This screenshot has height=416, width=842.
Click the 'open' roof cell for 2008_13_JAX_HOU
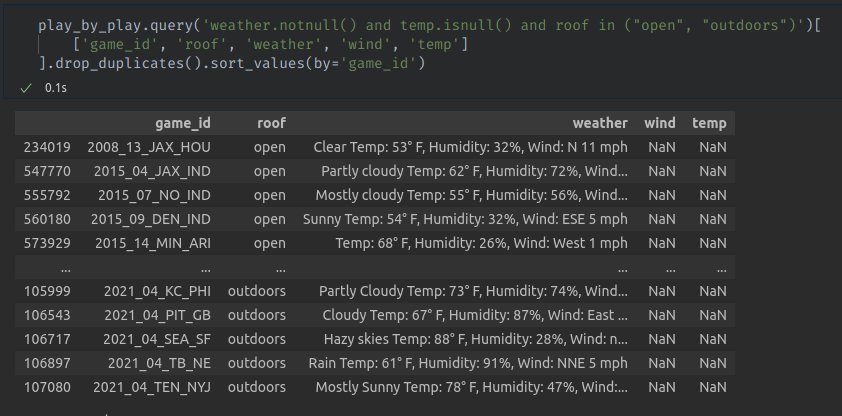[x=270, y=147]
